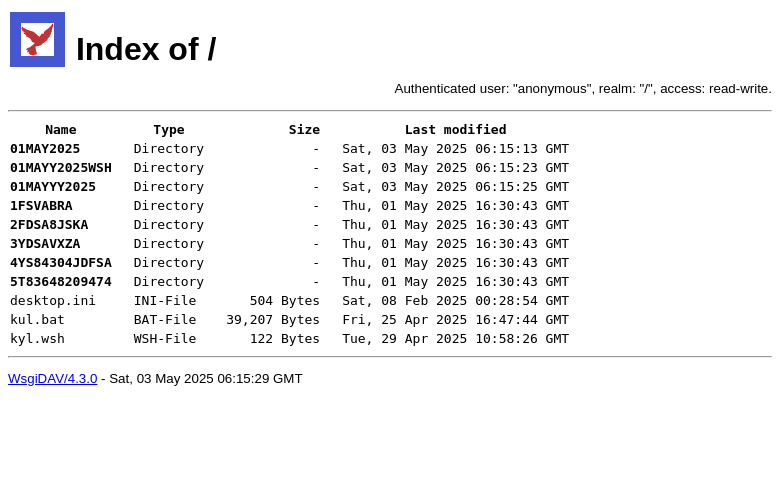Click the date Sat, 03 May 2025 06:15:23 GMT
The height and width of the screenshot is (493, 780).
point(455,168)
